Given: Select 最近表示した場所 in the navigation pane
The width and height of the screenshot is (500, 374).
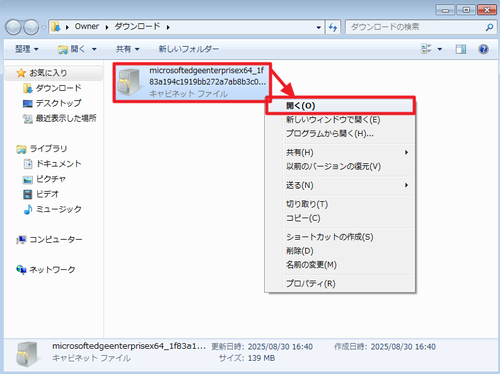Looking at the screenshot, I should [66, 118].
